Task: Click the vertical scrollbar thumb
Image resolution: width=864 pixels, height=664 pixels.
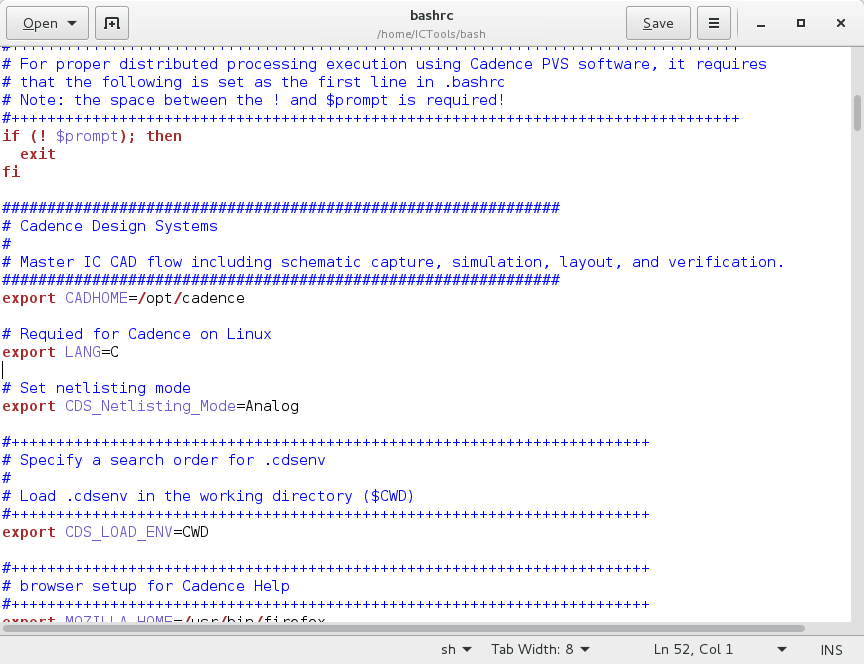Action: (857, 113)
